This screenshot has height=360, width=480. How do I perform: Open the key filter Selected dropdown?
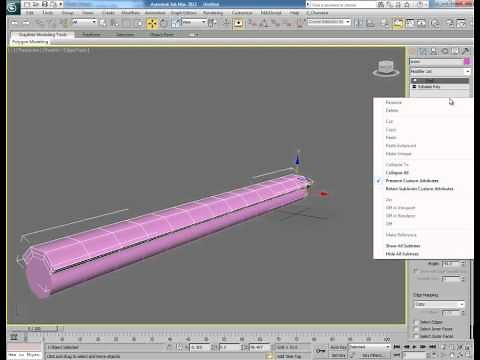coord(369,347)
